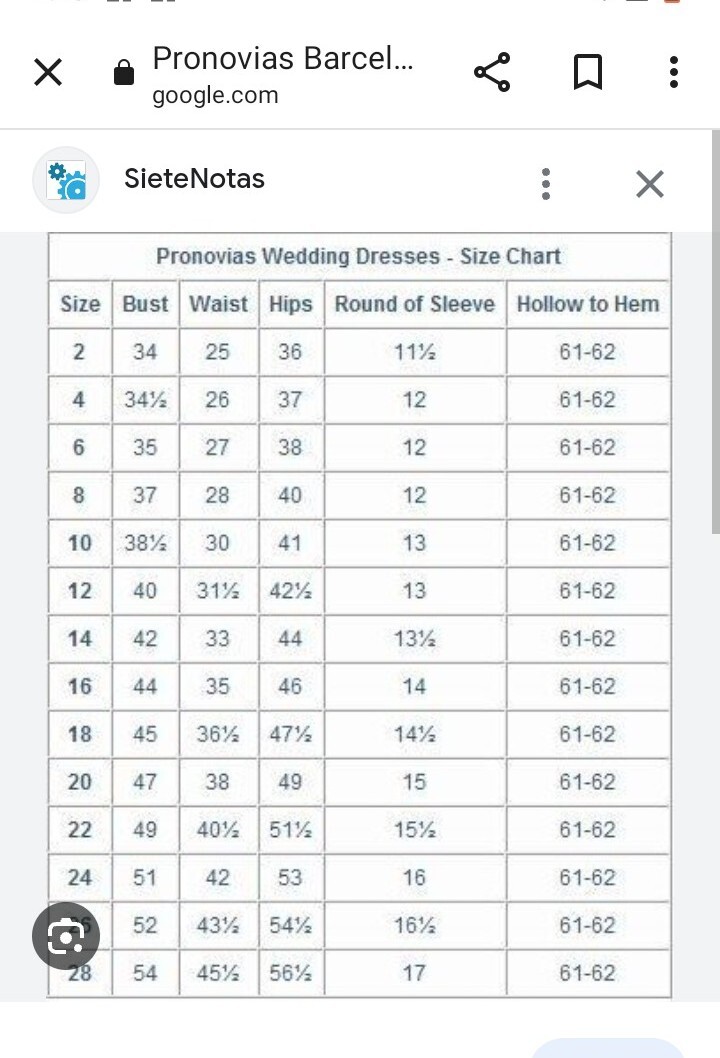720x1058 pixels.
Task: Tap the Round of Sleeve header
Action: (414, 304)
